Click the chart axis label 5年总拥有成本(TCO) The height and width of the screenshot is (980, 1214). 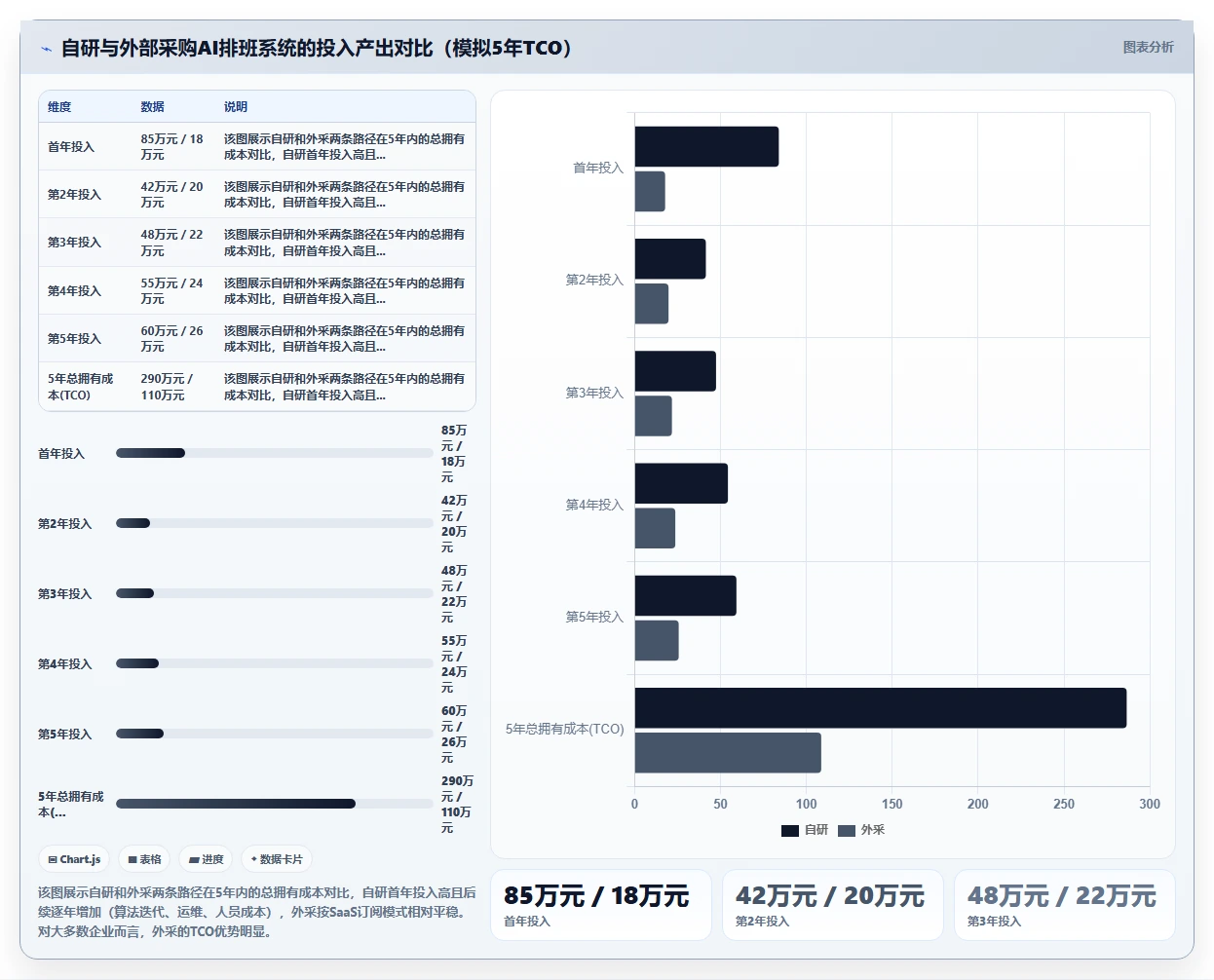pyautogui.click(x=564, y=729)
